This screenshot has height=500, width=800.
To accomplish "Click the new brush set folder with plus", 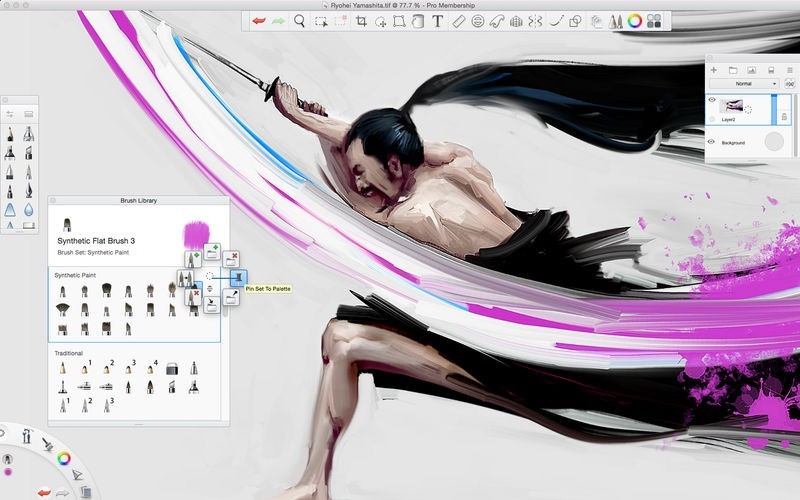I will pyautogui.click(x=212, y=252).
